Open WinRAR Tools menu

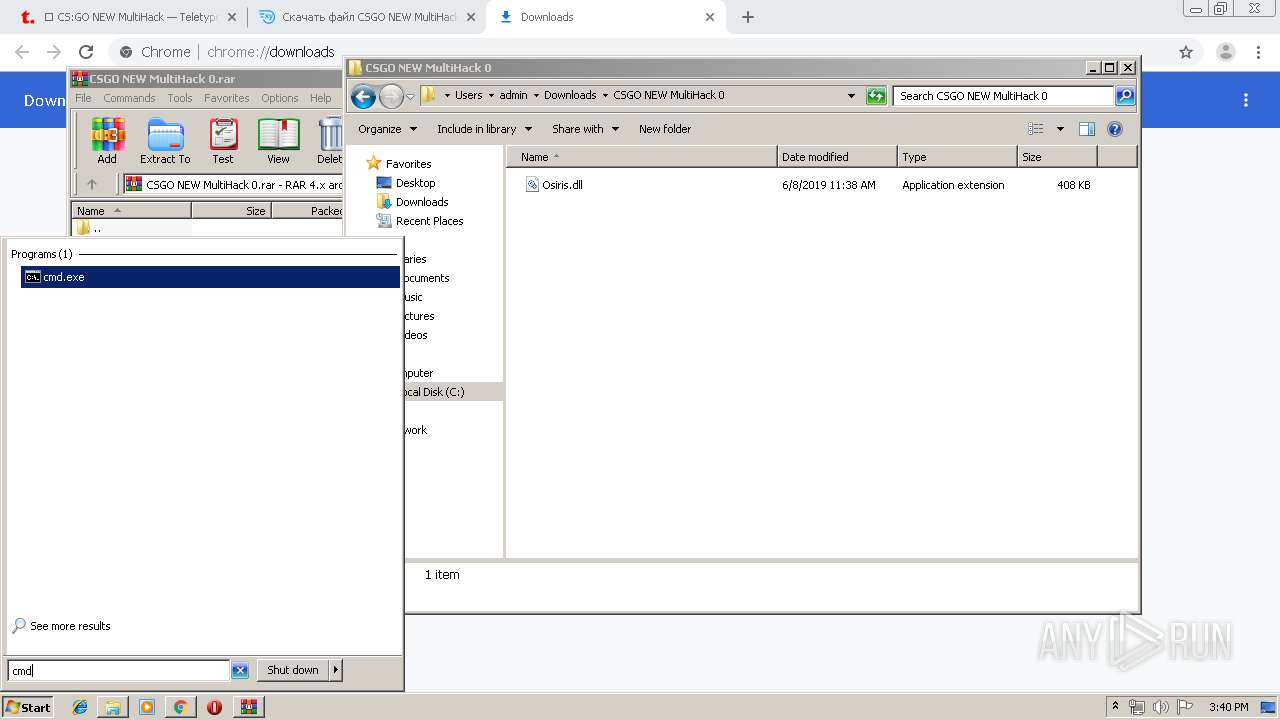180,98
